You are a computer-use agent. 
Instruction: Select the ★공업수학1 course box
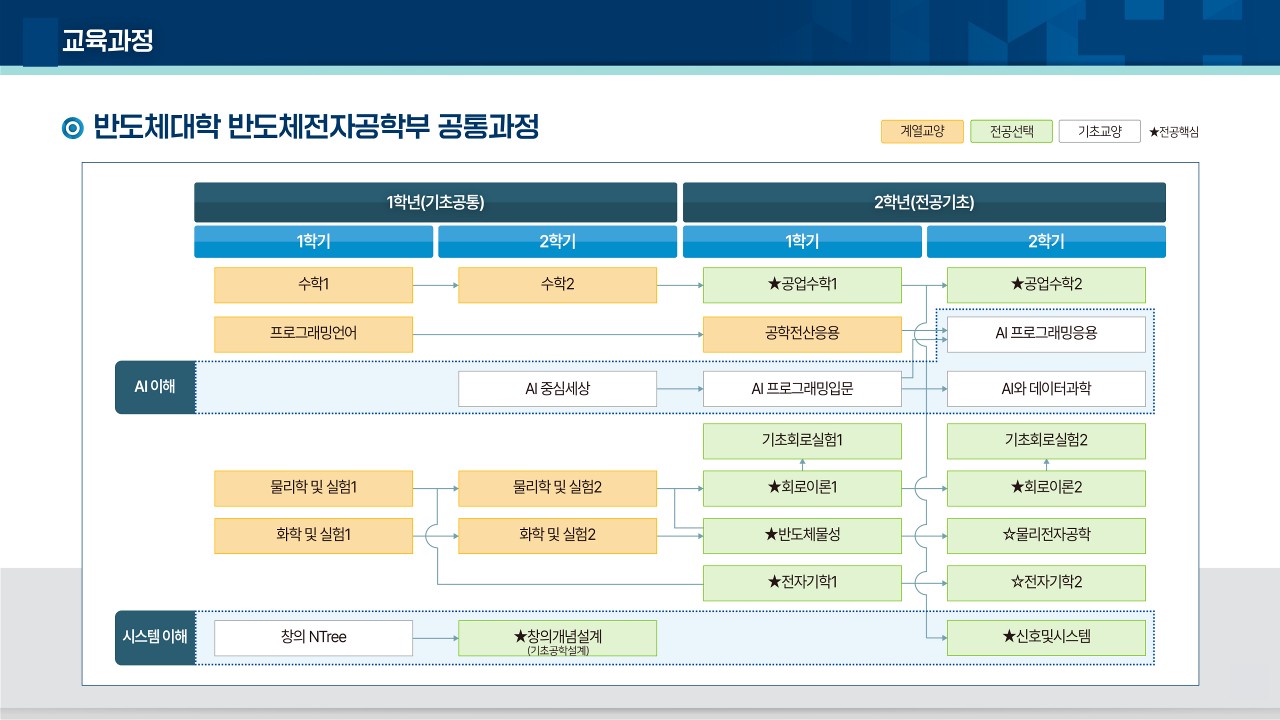tap(802, 285)
